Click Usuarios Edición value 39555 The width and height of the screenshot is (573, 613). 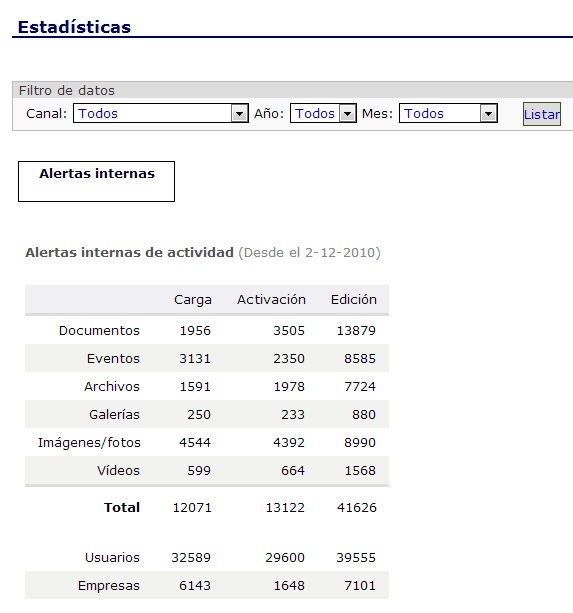(x=356, y=557)
